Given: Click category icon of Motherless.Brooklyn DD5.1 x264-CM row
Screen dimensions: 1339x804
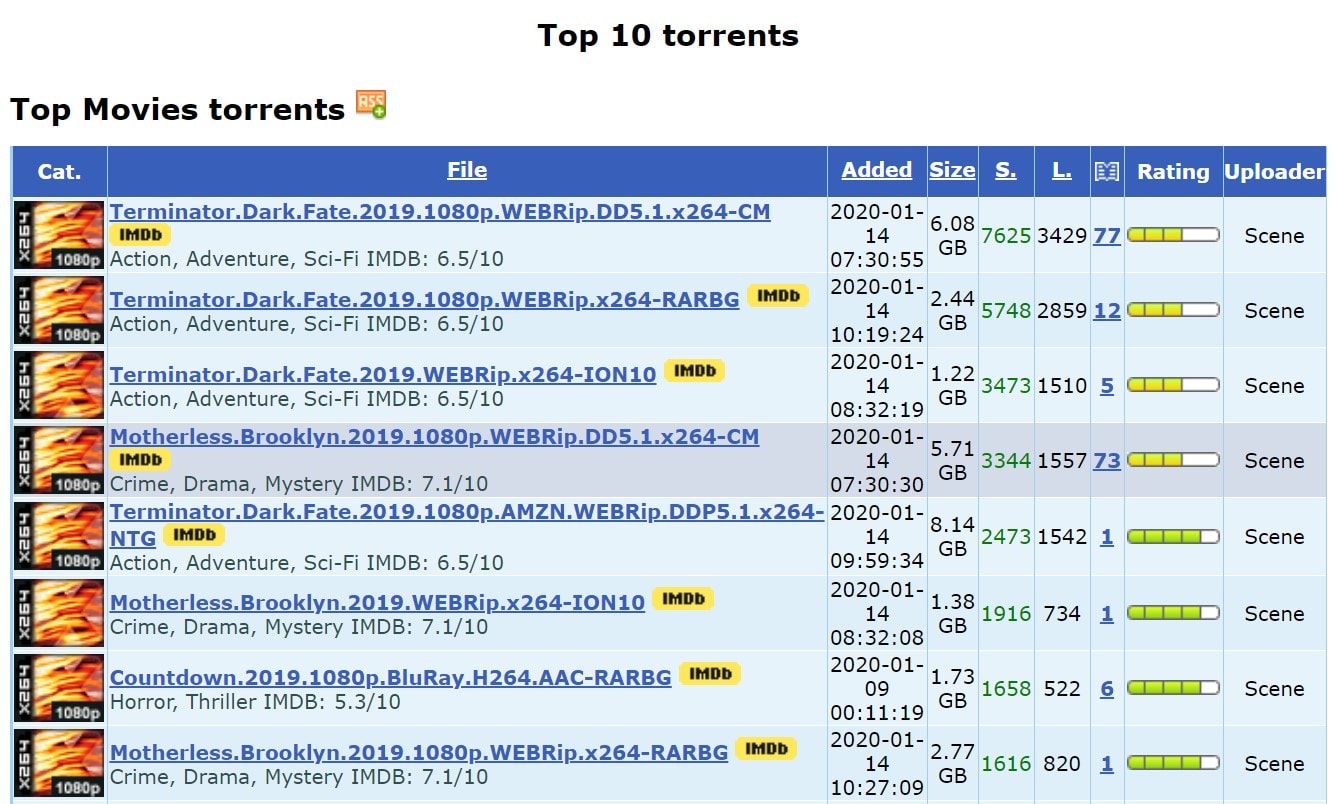Looking at the screenshot, I should pyautogui.click(x=59, y=460).
